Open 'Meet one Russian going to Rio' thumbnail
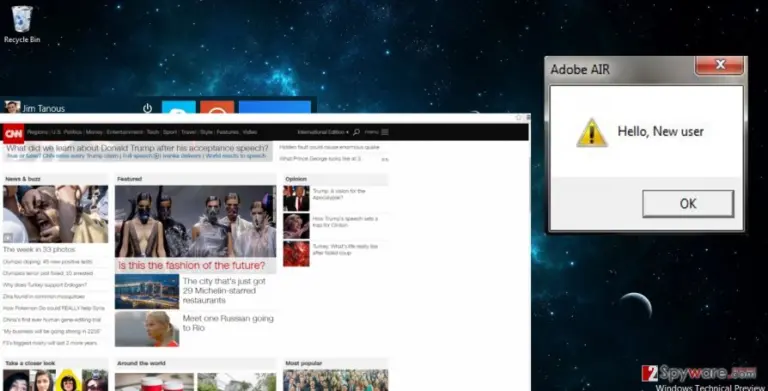 tap(147, 329)
